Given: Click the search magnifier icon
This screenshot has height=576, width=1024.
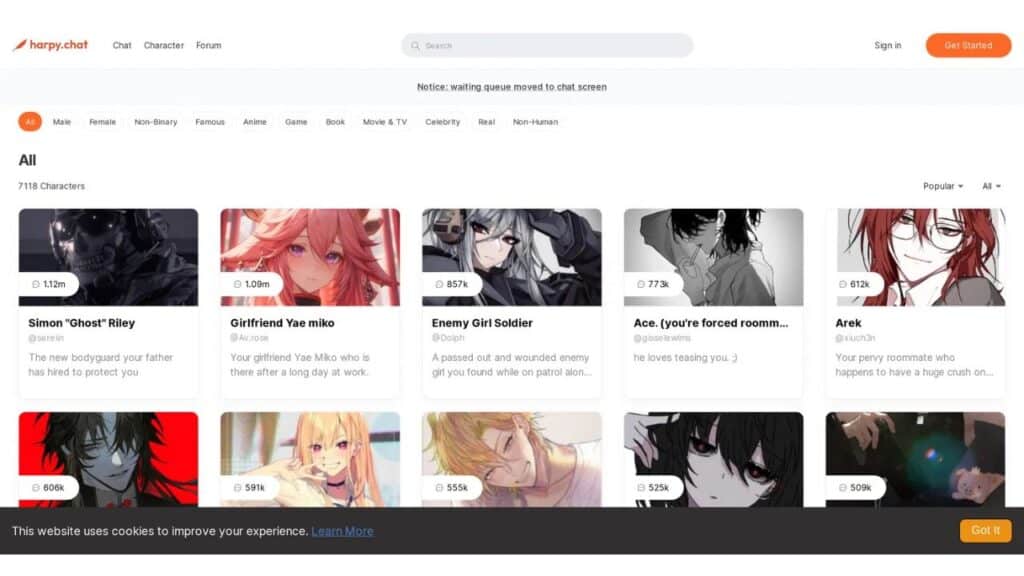Looking at the screenshot, I should click(x=415, y=46).
